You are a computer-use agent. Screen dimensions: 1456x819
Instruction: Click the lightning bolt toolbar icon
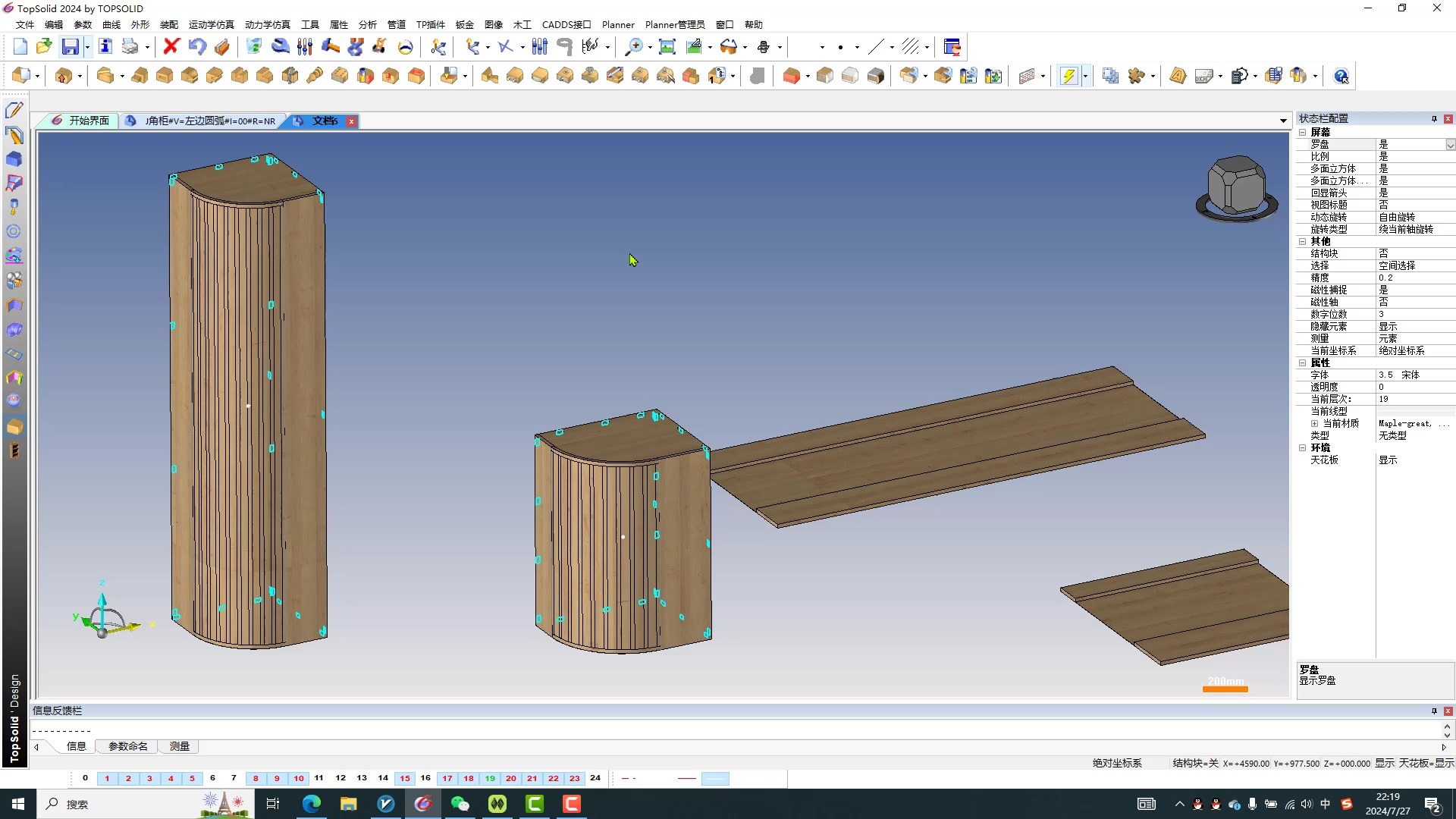click(x=1068, y=76)
